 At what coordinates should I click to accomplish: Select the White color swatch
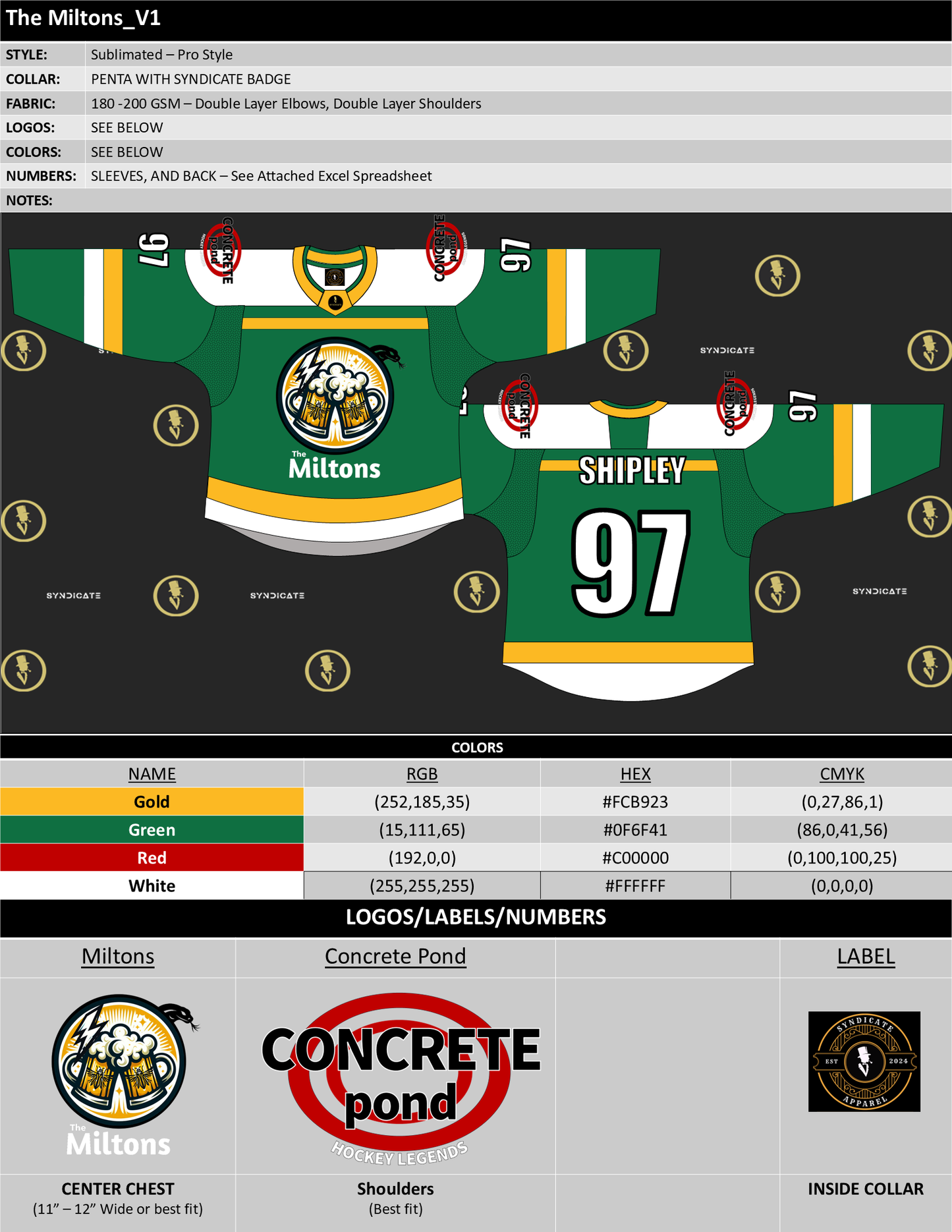(152, 885)
